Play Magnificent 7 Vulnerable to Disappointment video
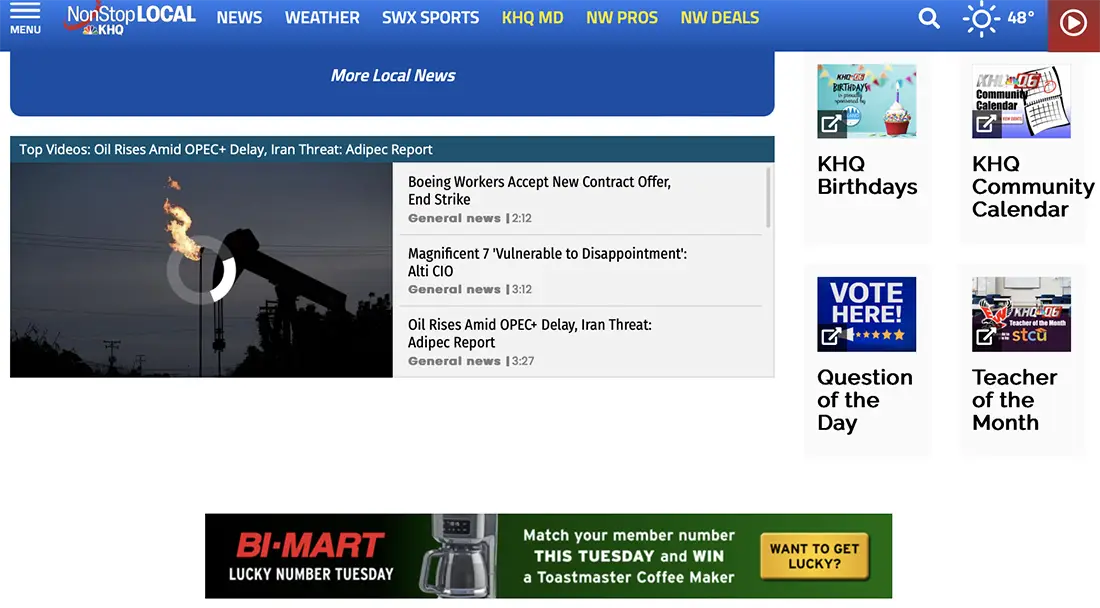 pyautogui.click(x=547, y=262)
